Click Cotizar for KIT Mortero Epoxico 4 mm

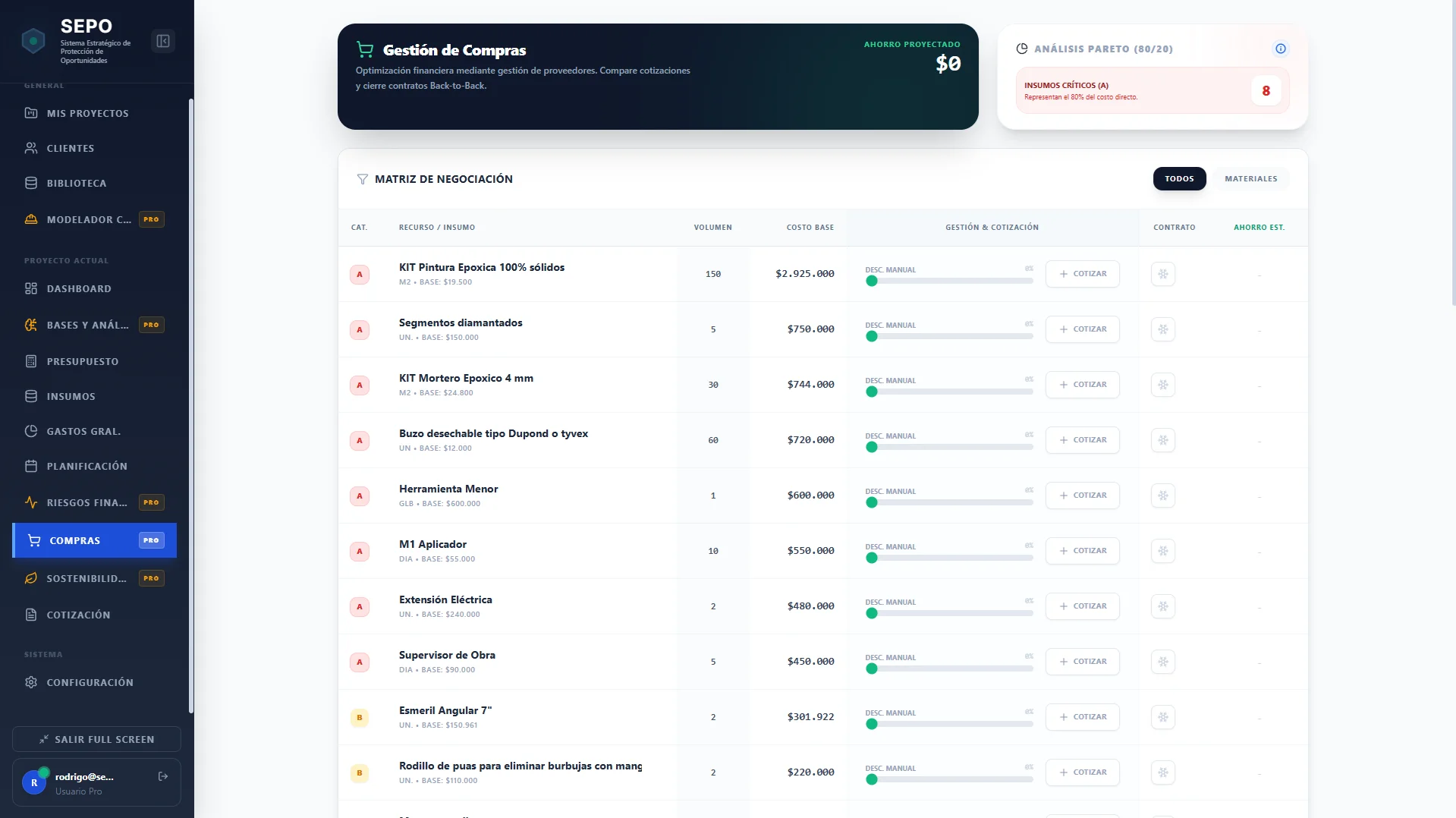[1082, 385]
